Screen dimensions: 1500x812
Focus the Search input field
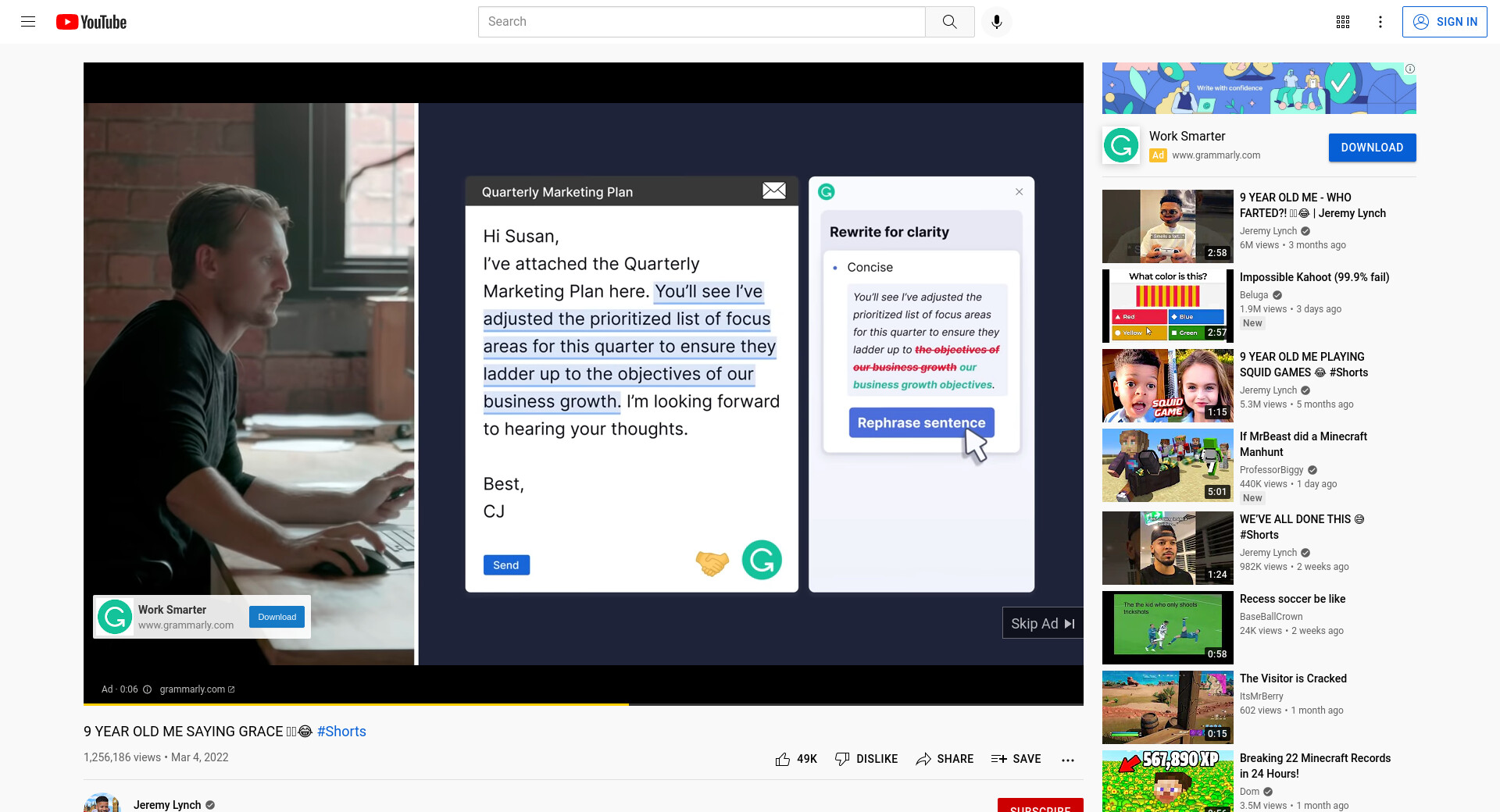[x=702, y=22]
